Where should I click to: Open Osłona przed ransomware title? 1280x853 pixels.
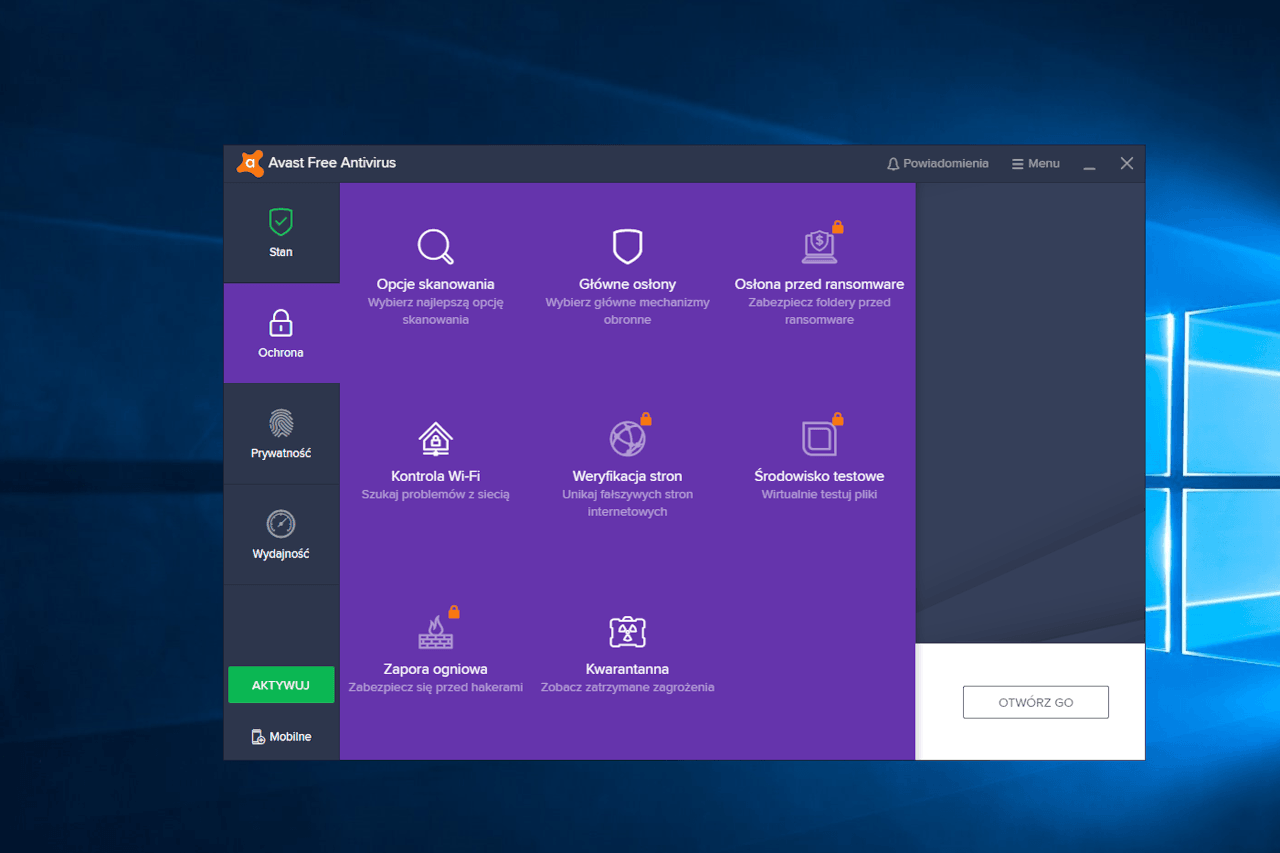pos(819,284)
